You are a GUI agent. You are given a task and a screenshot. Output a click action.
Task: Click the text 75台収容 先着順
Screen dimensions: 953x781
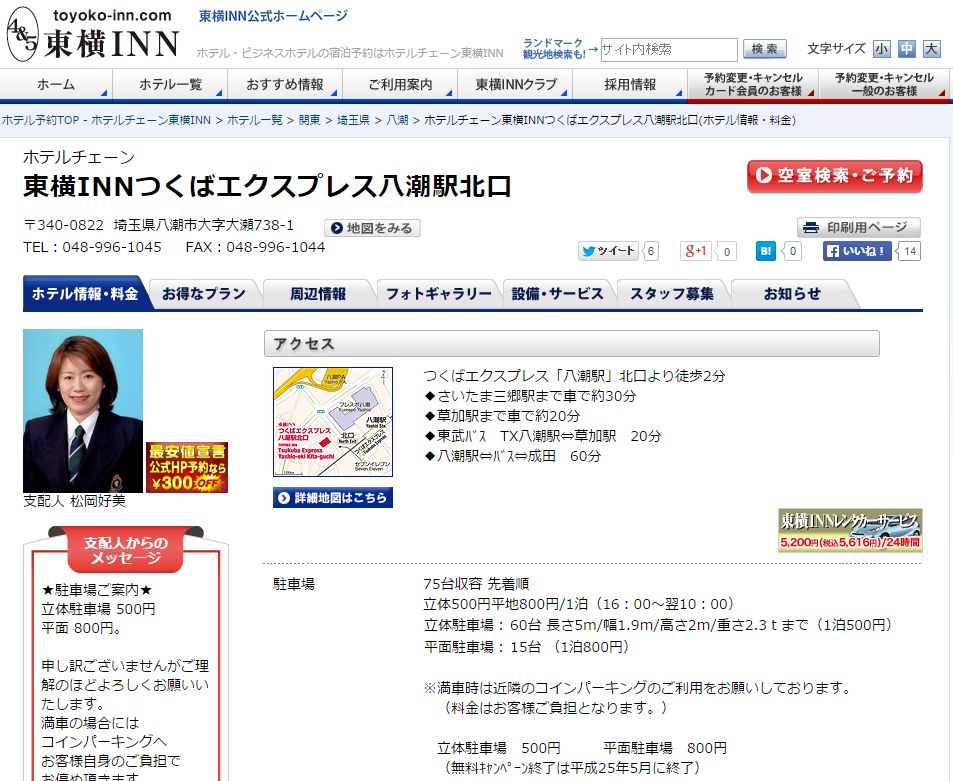[x=476, y=584]
